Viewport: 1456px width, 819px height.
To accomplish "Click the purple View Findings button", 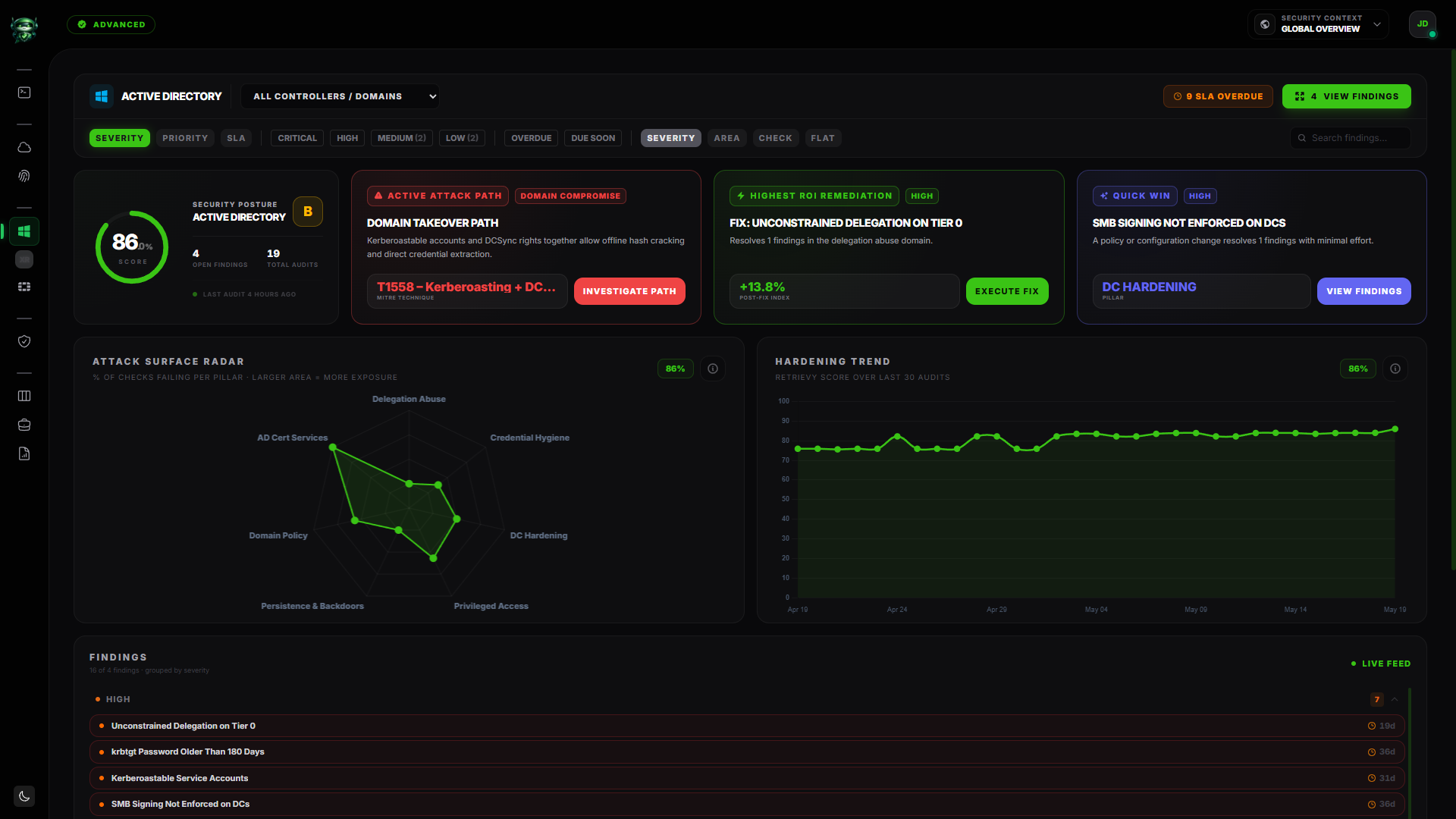I will tap(1364, 291).
